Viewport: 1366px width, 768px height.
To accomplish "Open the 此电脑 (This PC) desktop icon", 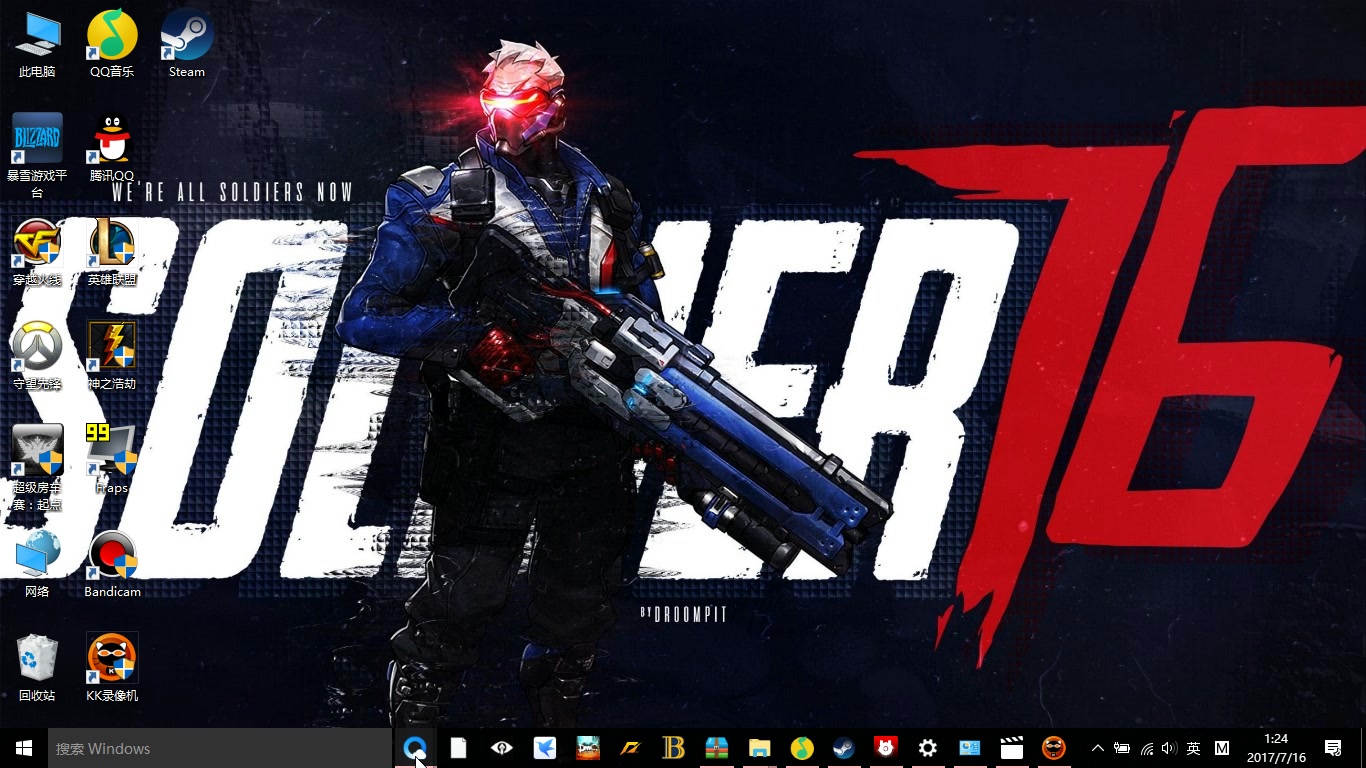I will pos(37,45).
